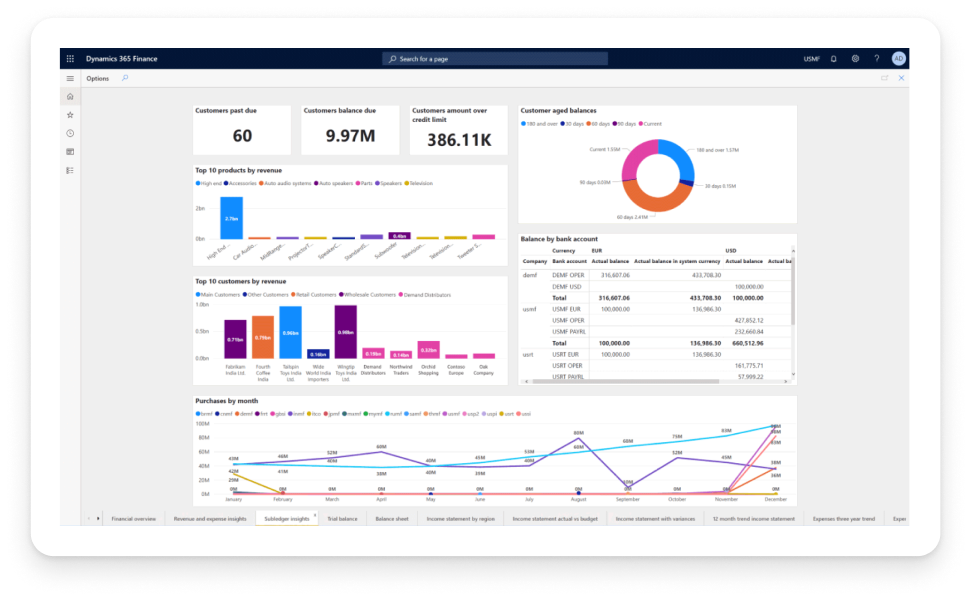This screenshot has height=597, width=969.
Task: Toggle the High end legend entry
Action: [x=209, y=184]
